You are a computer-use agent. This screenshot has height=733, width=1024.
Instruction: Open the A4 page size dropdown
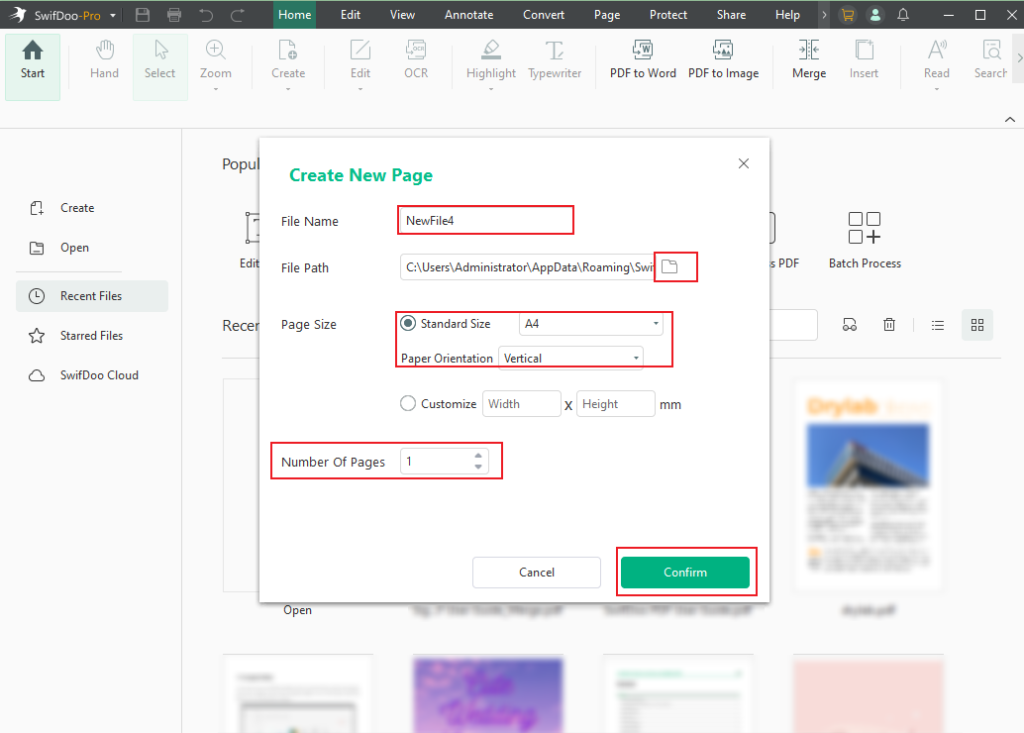(x=658, y=324)
